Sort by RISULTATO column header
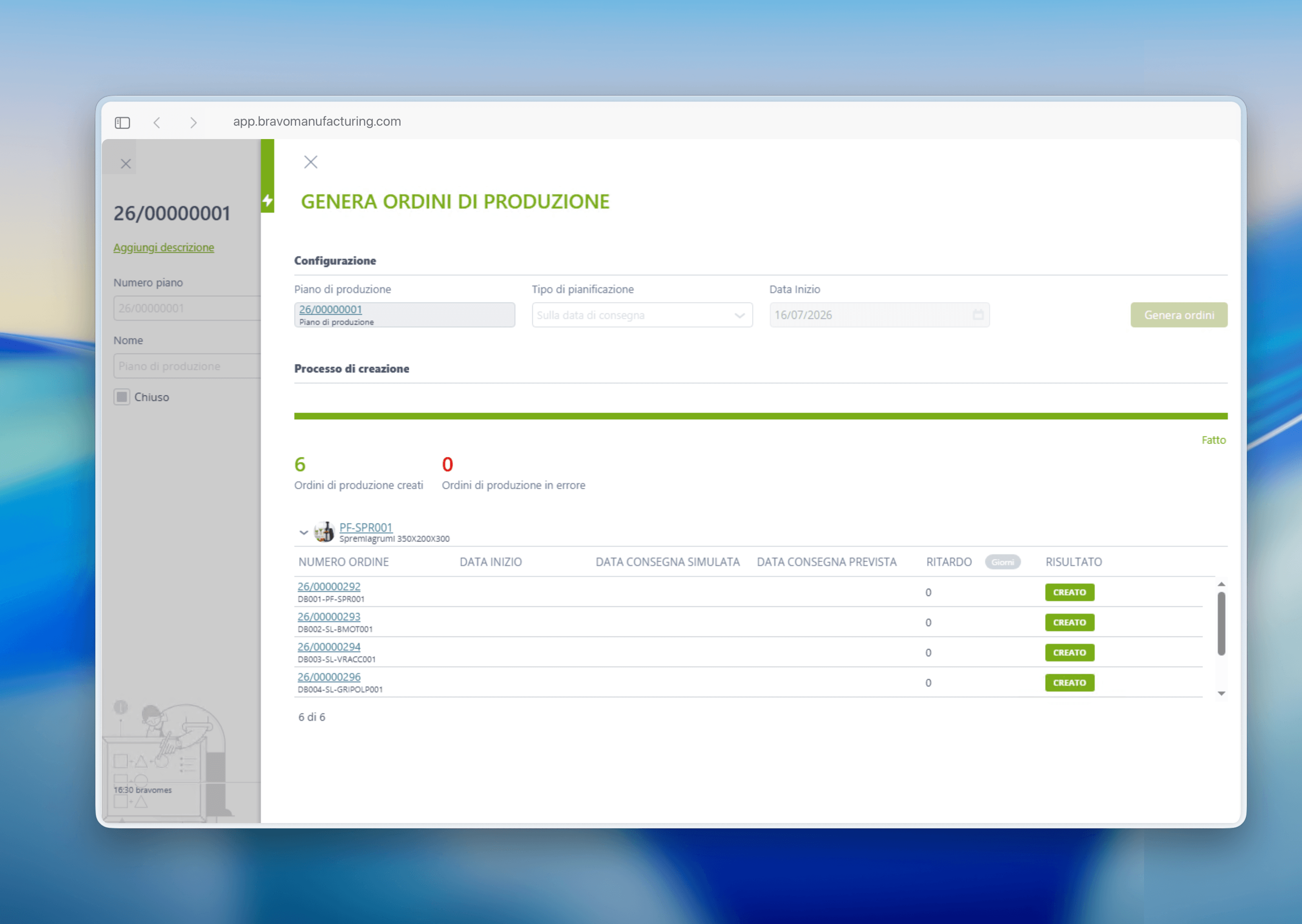 [1073, 562]
